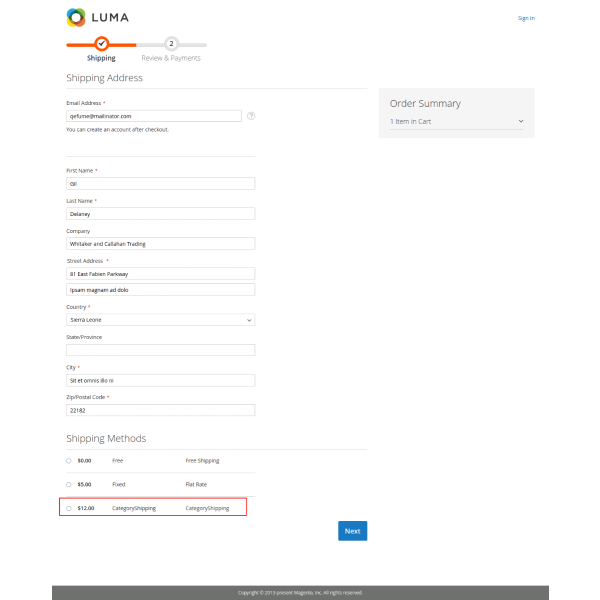Edit the City input field

(x=160, y=380)
